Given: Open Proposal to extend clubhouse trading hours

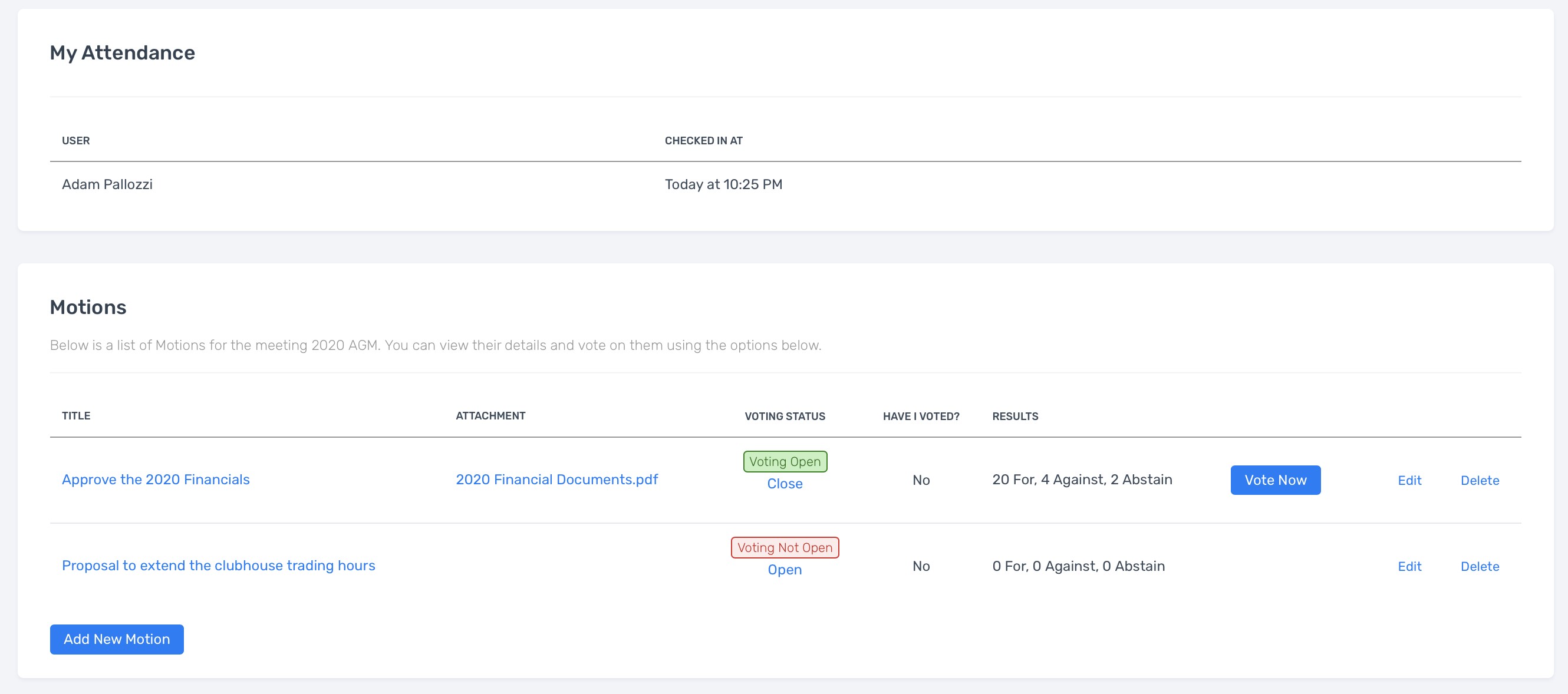Looking at the screenshot, I should (x=218, y=565).
